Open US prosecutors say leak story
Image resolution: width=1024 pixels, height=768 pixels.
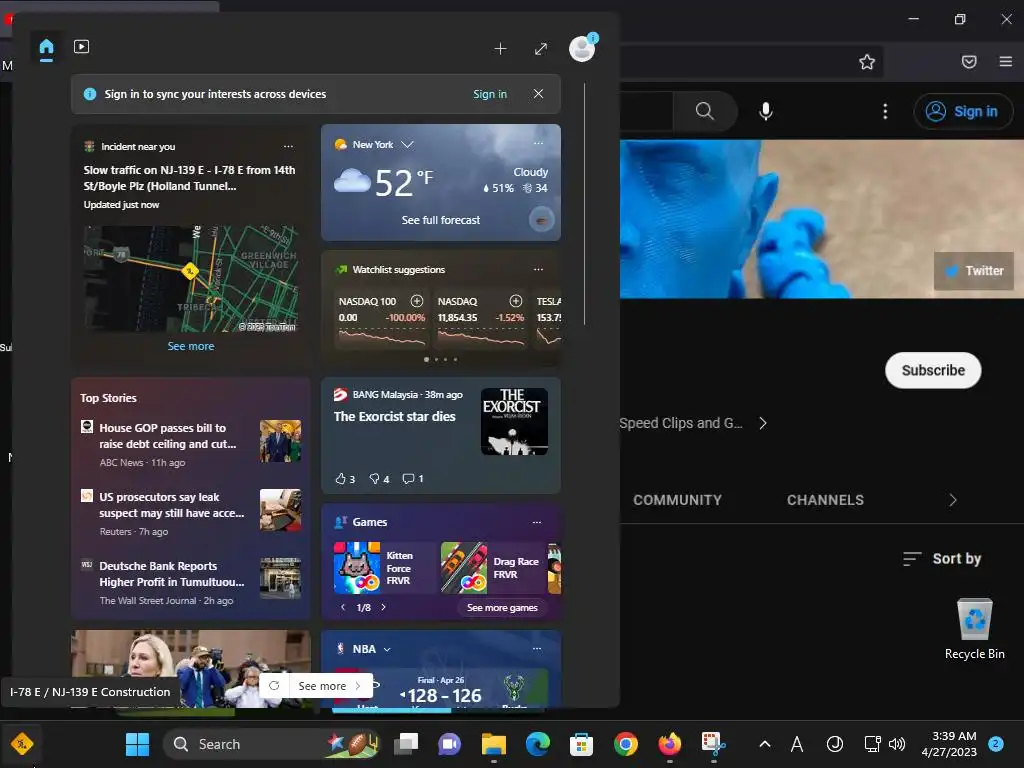click(x=191, y=513)
